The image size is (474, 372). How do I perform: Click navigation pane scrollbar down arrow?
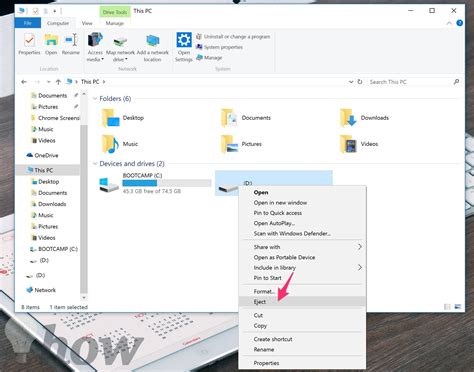pos(84,297)
